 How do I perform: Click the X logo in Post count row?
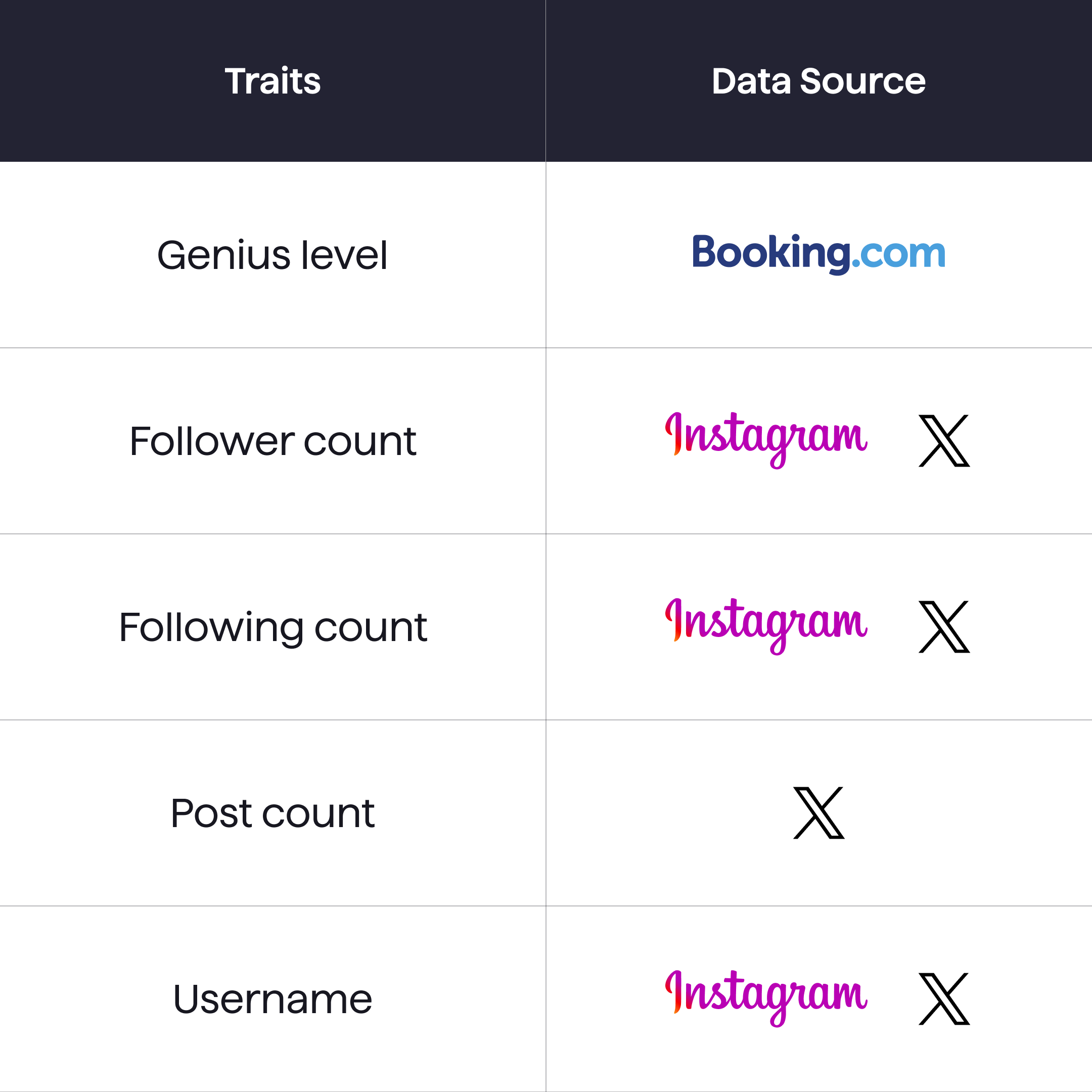coord(819,813)
